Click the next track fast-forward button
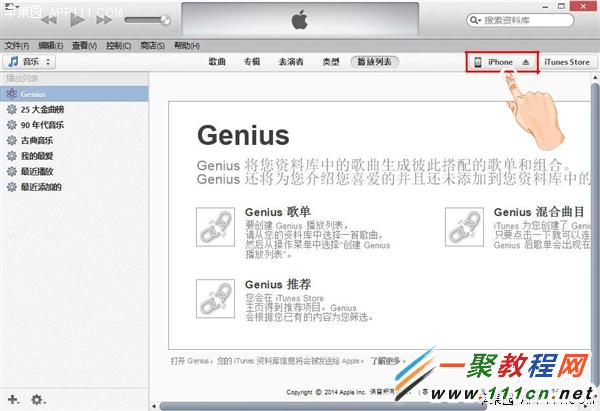 [104, 20]
